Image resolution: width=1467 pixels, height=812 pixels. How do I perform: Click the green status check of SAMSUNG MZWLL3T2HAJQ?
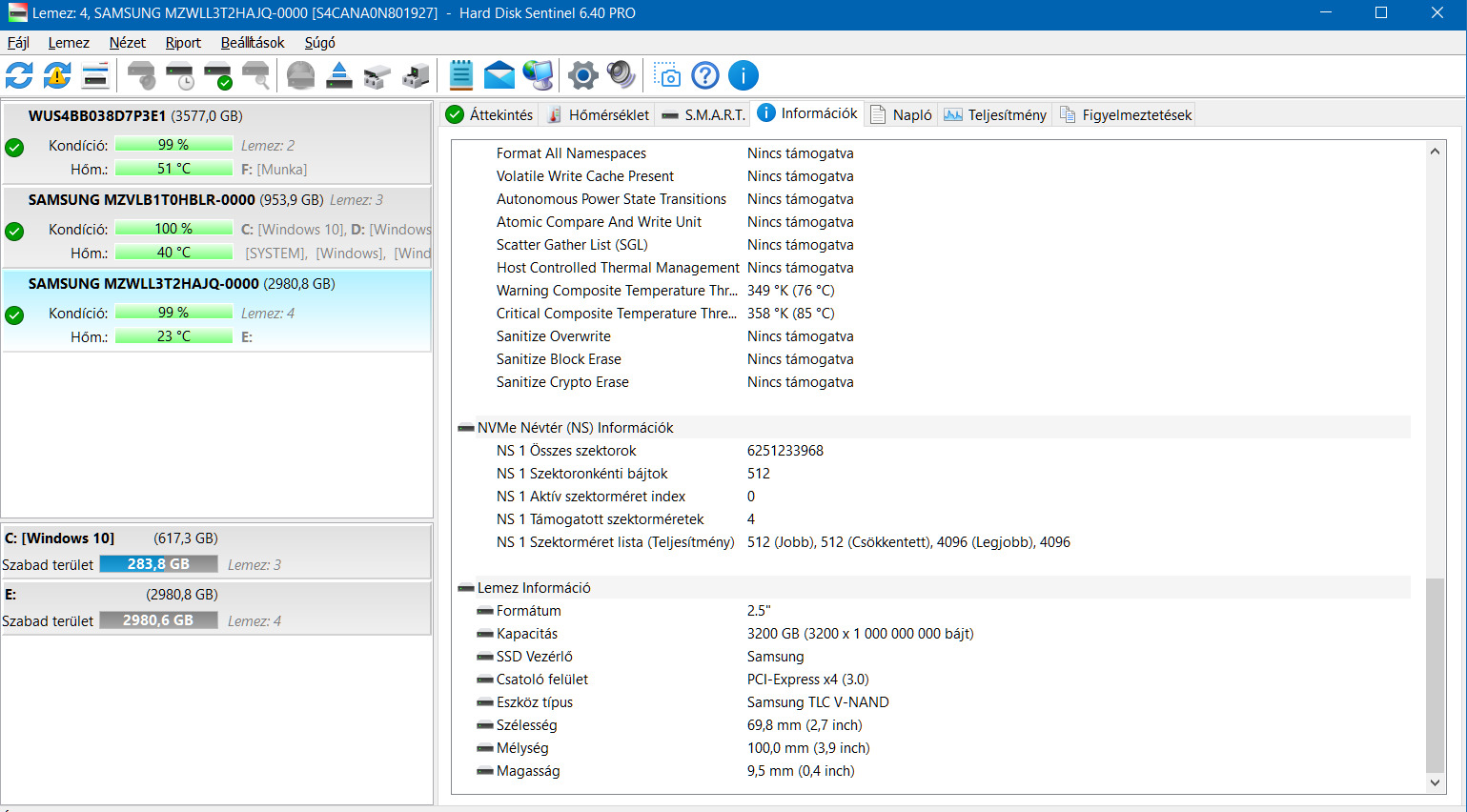[14, 315]
